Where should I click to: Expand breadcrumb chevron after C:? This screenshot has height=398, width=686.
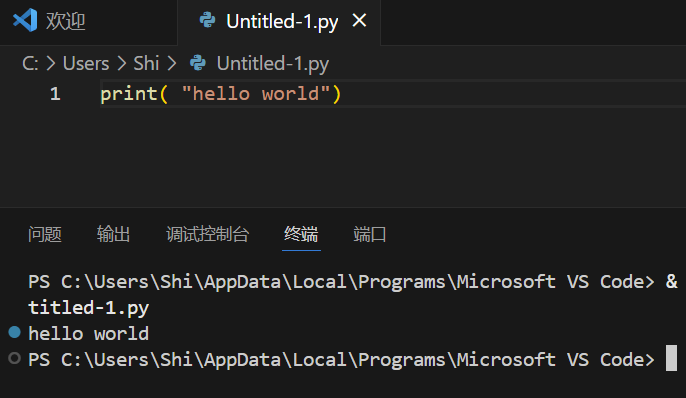coord(51,64)
